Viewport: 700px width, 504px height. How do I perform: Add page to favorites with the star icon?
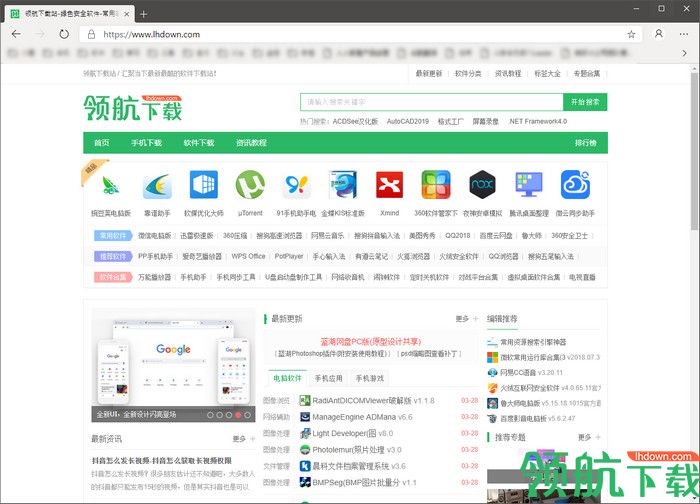(x=631, y=34)
